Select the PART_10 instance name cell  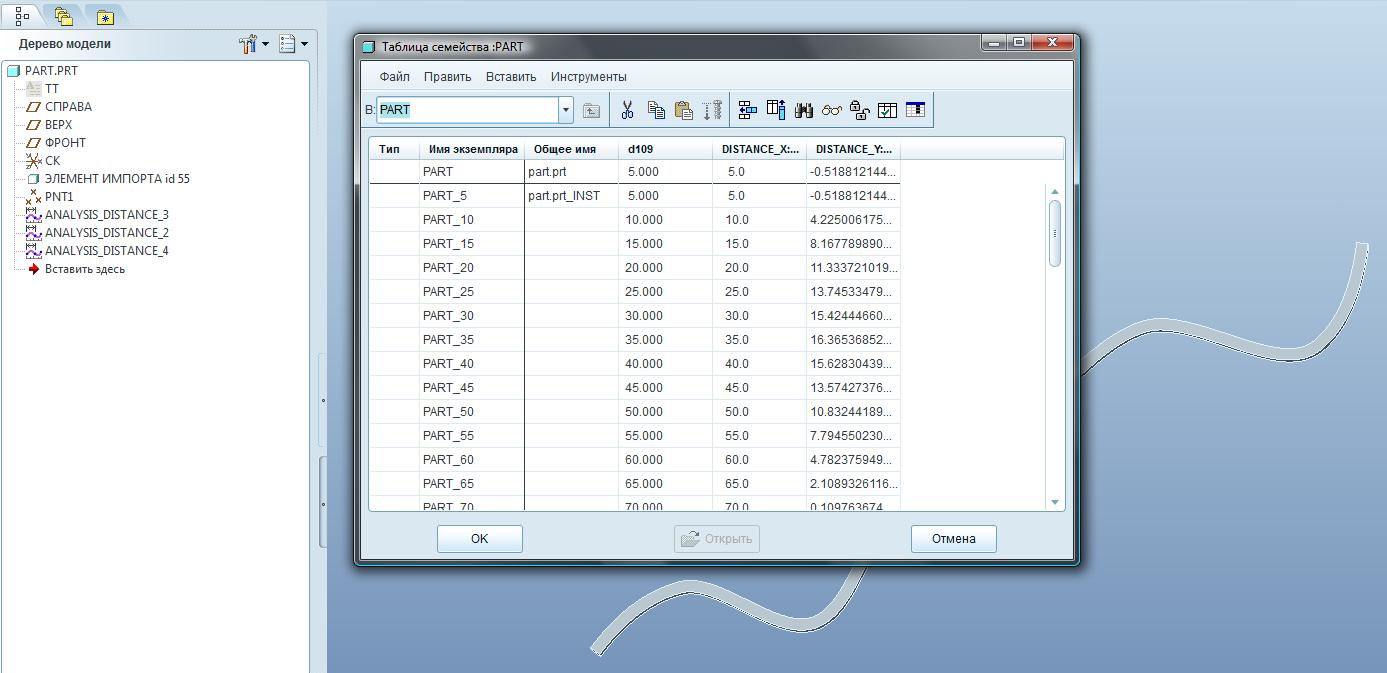472,220
